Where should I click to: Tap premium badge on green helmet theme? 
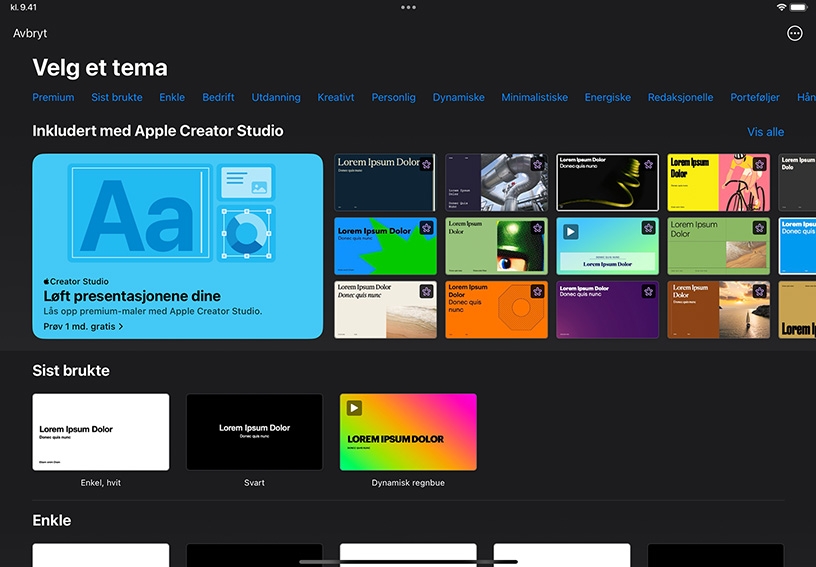tap(537, 228)
